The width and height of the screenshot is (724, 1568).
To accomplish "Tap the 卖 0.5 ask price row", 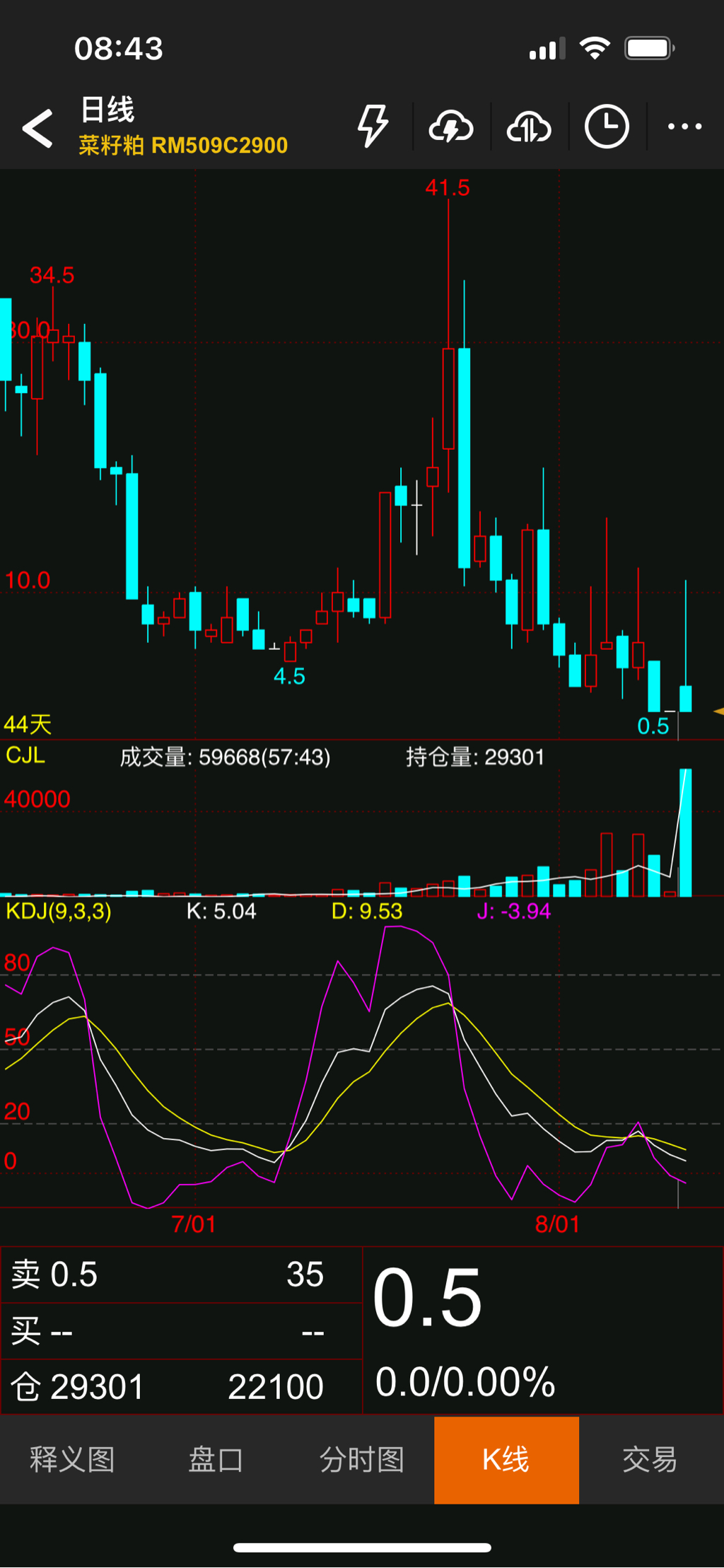I will pos(181,1274).
